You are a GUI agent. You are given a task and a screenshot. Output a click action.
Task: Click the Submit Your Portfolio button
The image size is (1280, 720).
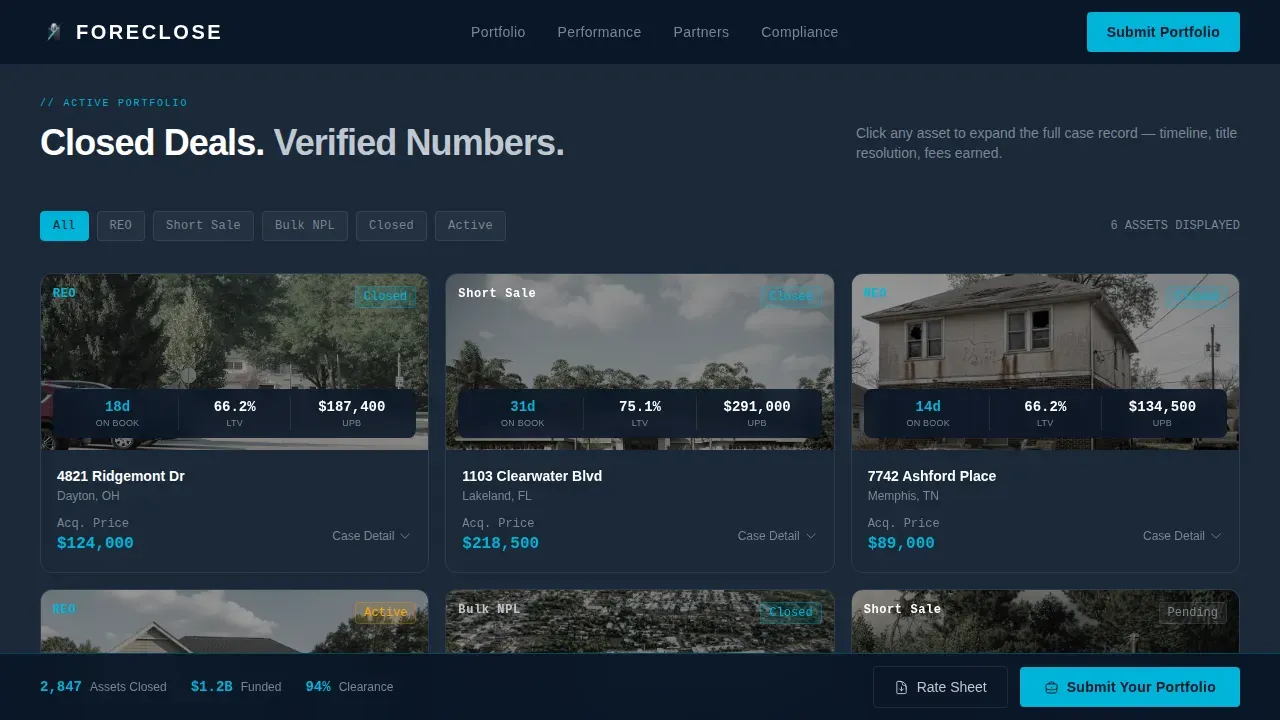pos(1130,687)
